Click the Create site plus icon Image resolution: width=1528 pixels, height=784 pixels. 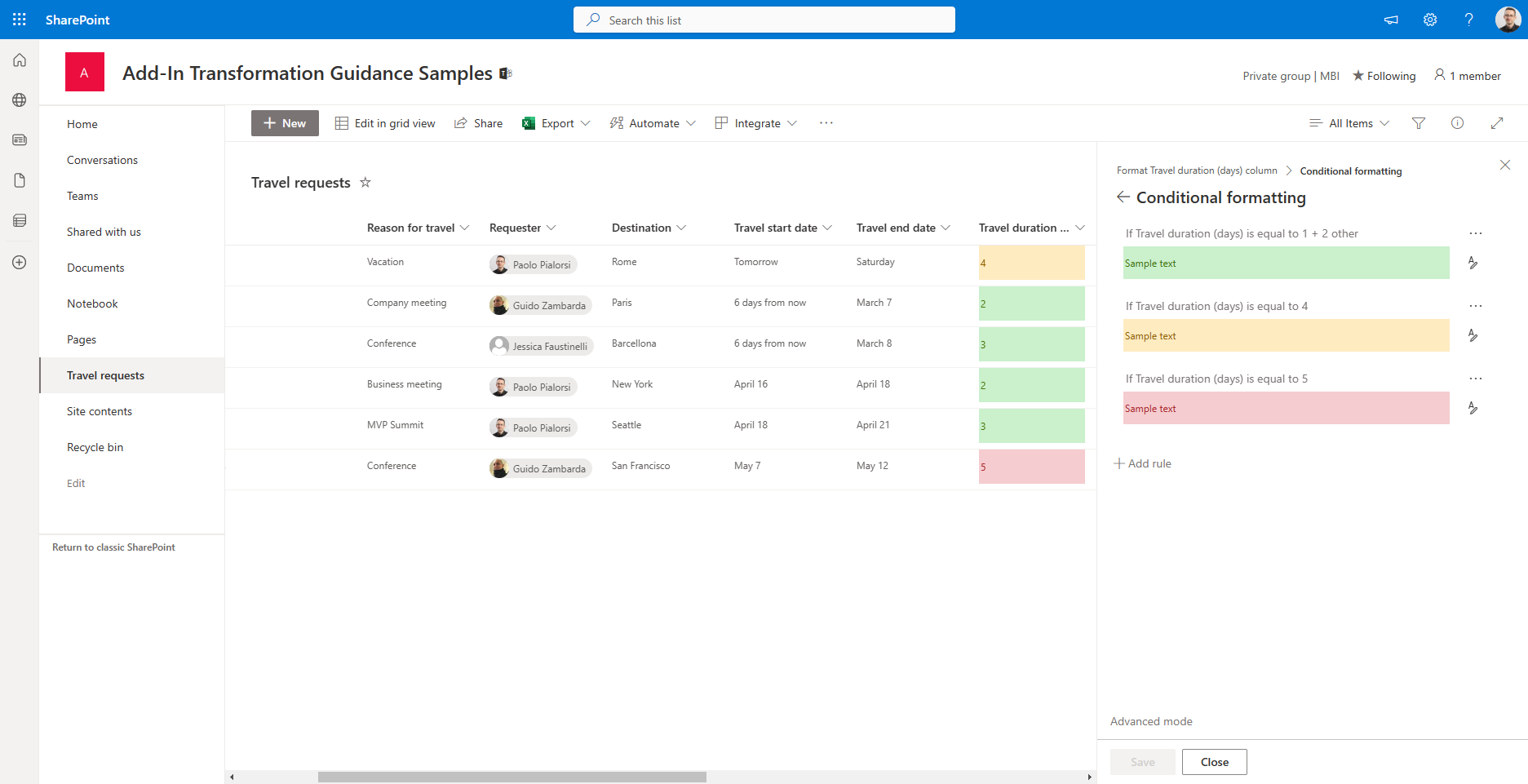(x=20, y=263)
